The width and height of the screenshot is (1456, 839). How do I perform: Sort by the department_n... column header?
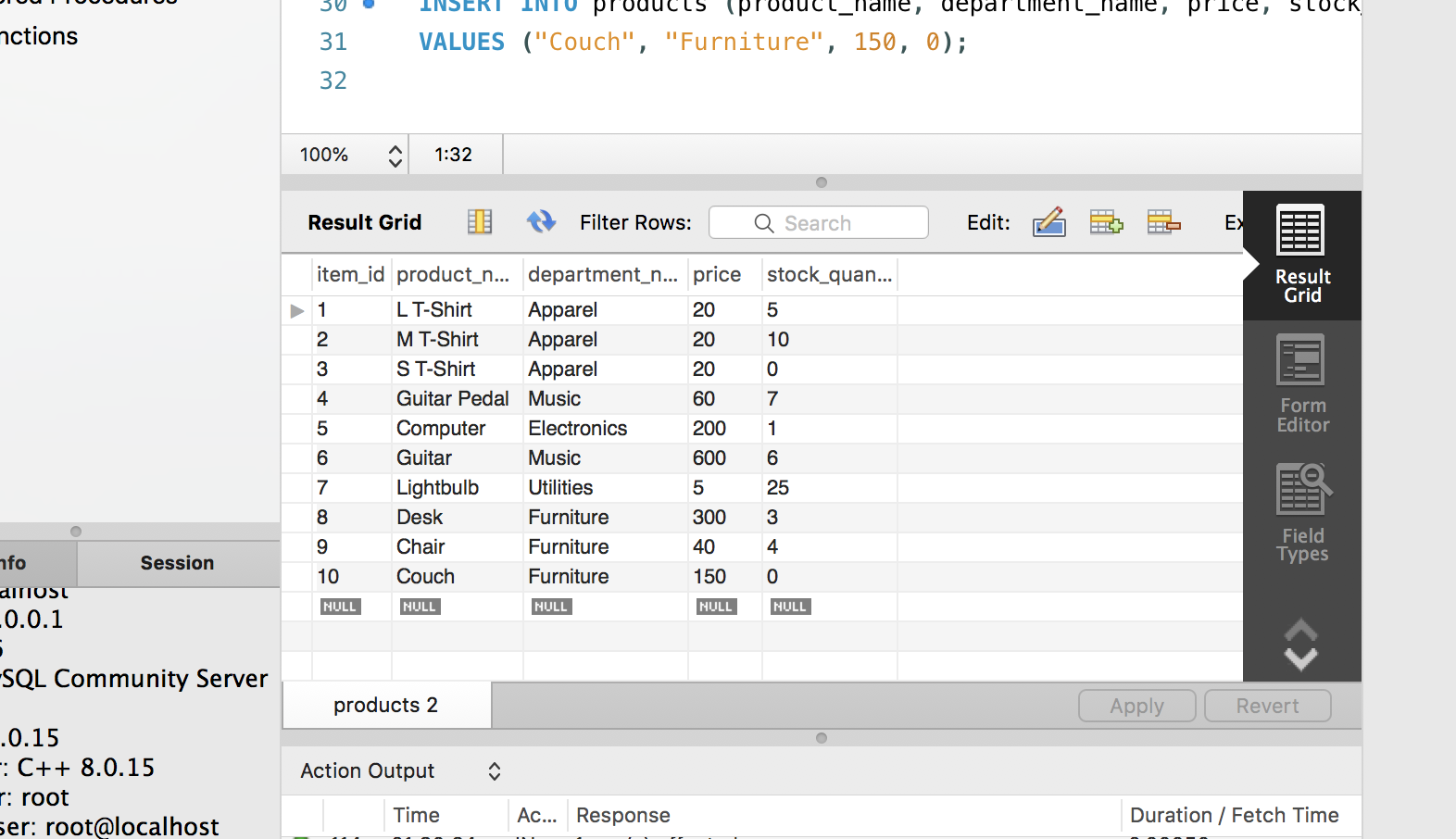(x=603, y=275)
